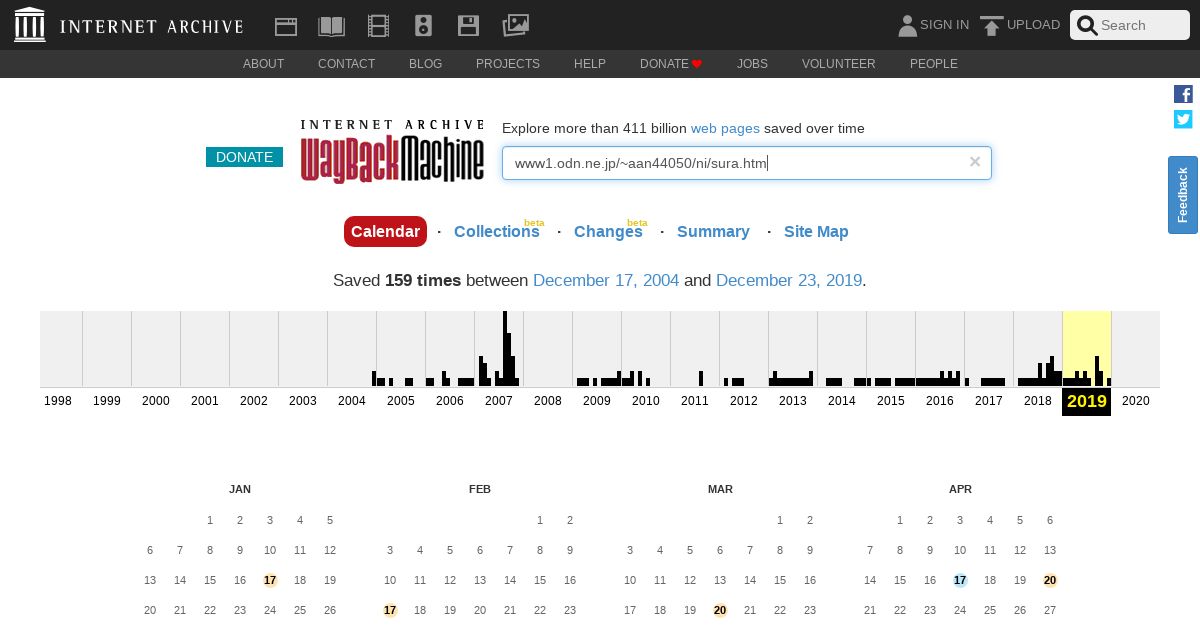
Task: Open the Internet Archive home logo
Action: [x=129, y=25]
